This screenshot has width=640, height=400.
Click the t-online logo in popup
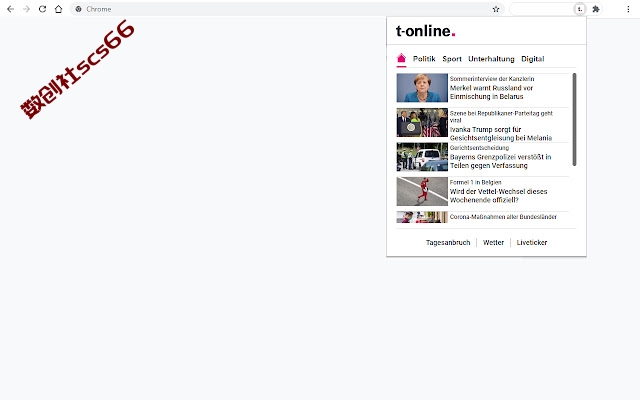425,31
